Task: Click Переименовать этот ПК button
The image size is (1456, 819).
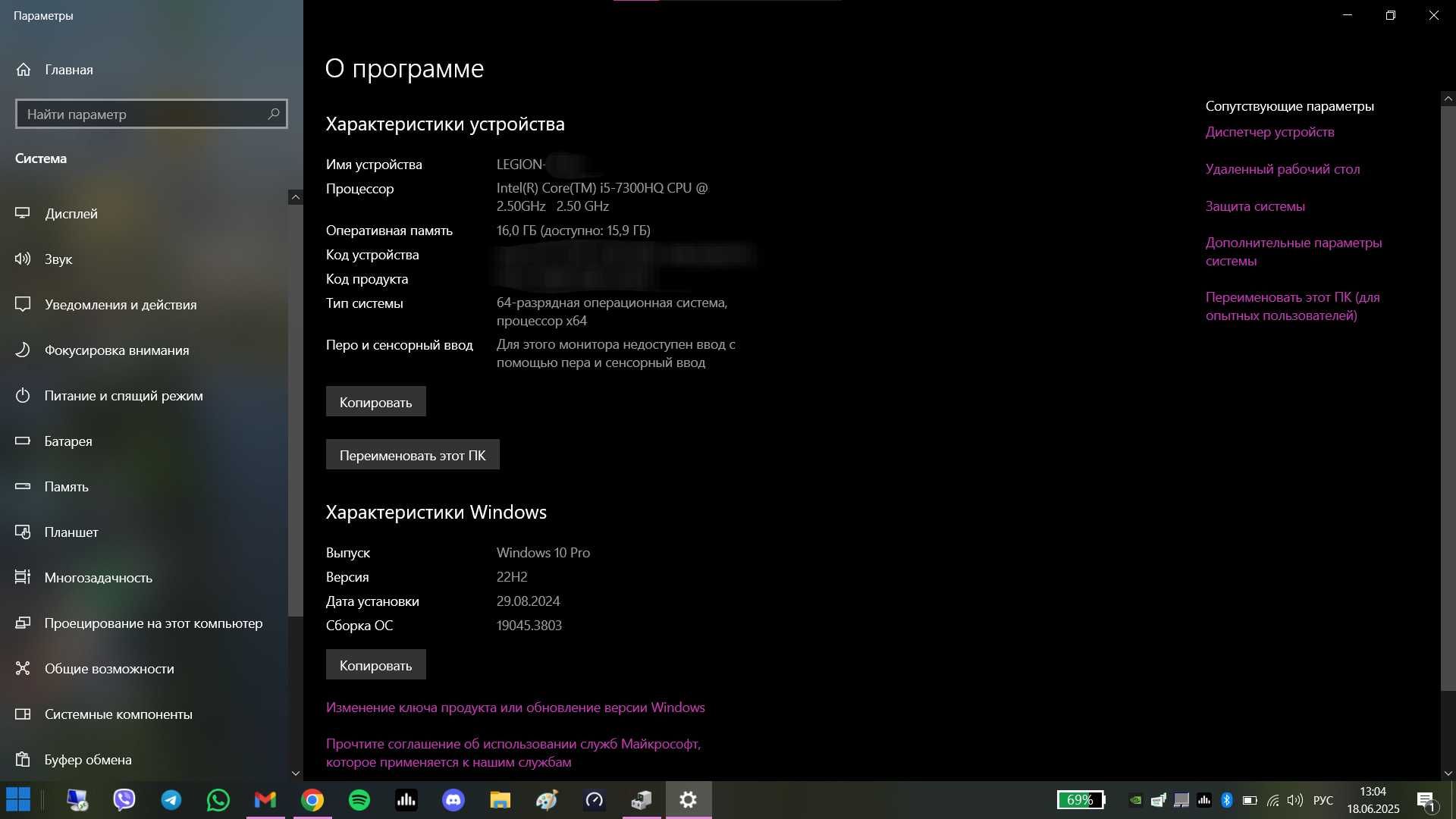Action: pos(413,455)
